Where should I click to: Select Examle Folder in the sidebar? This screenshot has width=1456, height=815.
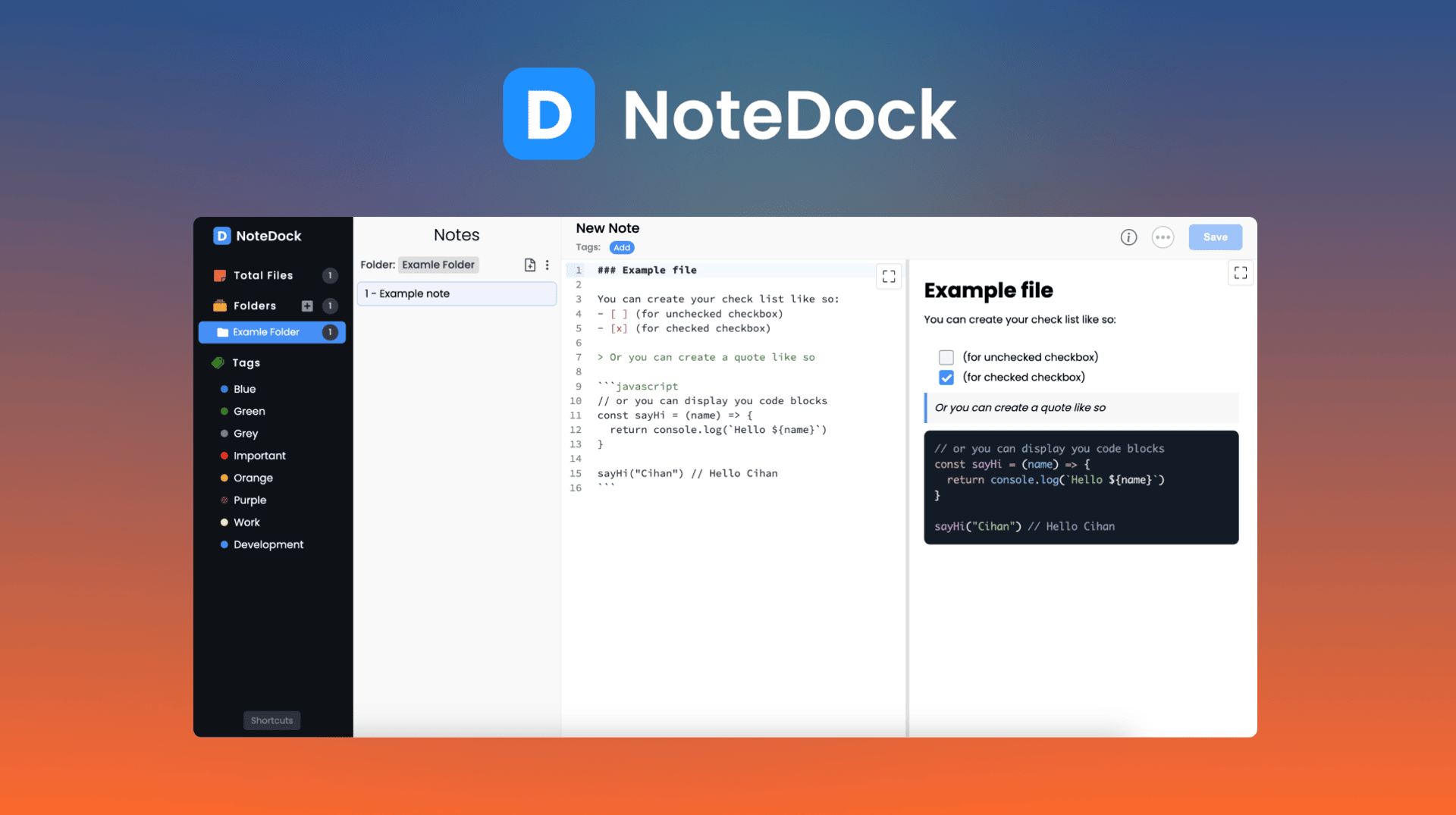(267, 331)
